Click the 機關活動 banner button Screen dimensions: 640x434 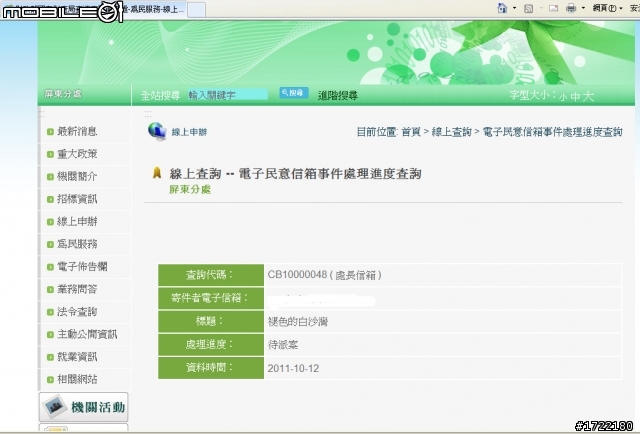point(83,407)
